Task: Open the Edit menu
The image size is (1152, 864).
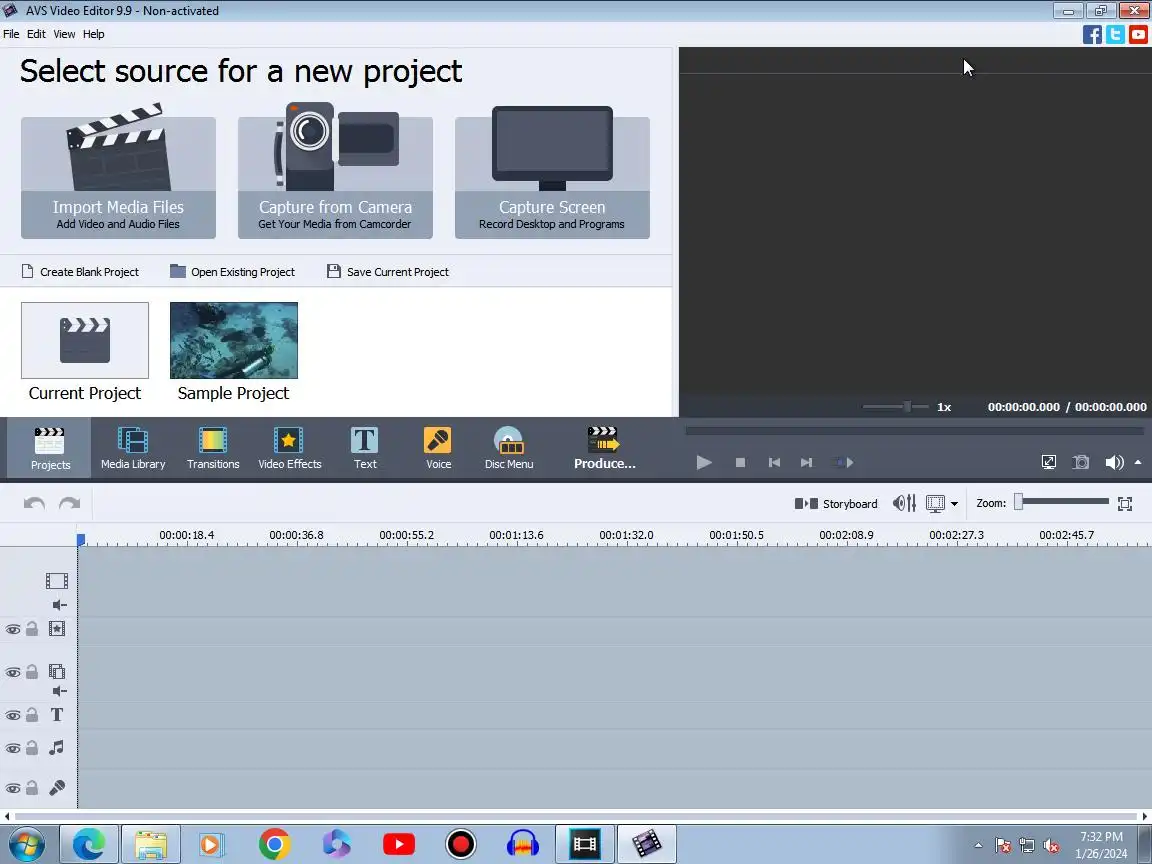Action: pyautogui.click(x=36, y=34)
